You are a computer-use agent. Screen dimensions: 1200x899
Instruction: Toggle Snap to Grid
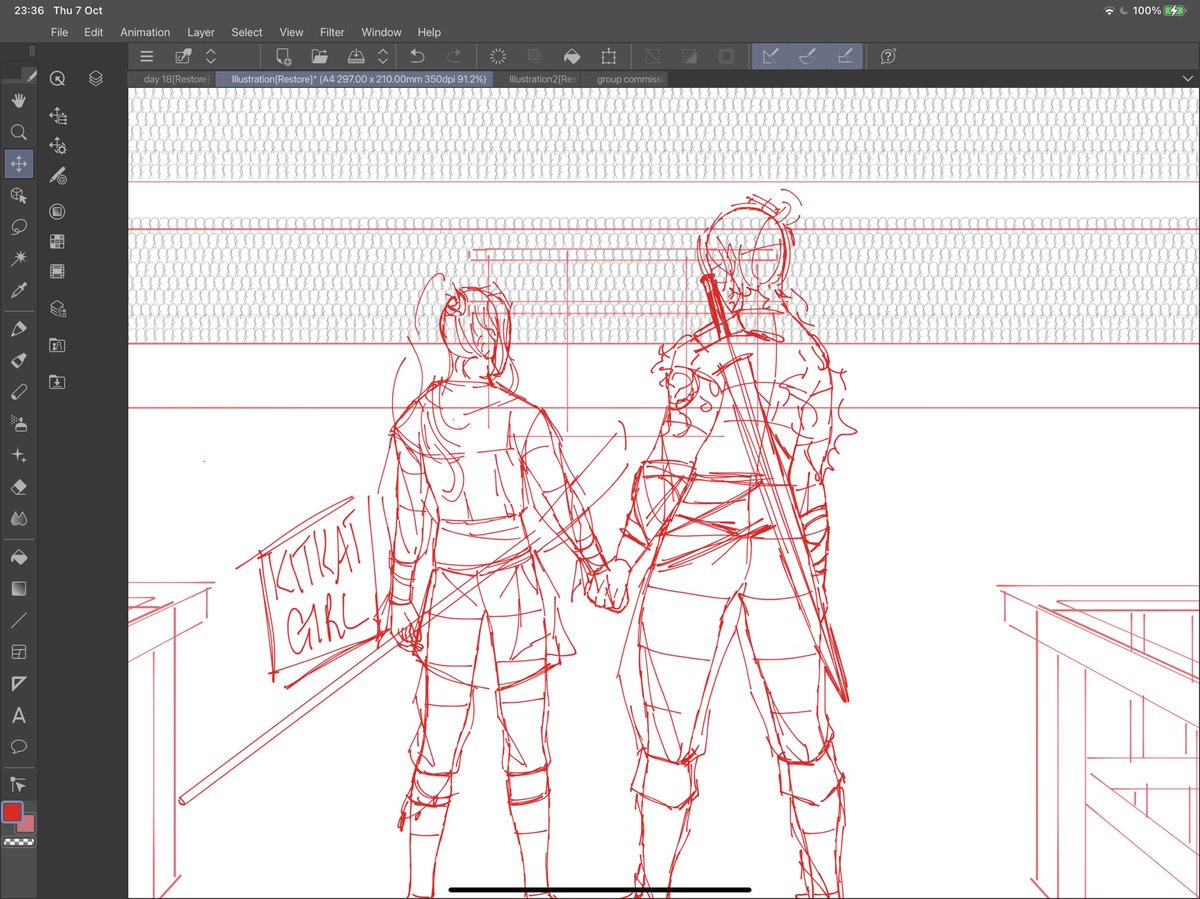coord(843,57)
